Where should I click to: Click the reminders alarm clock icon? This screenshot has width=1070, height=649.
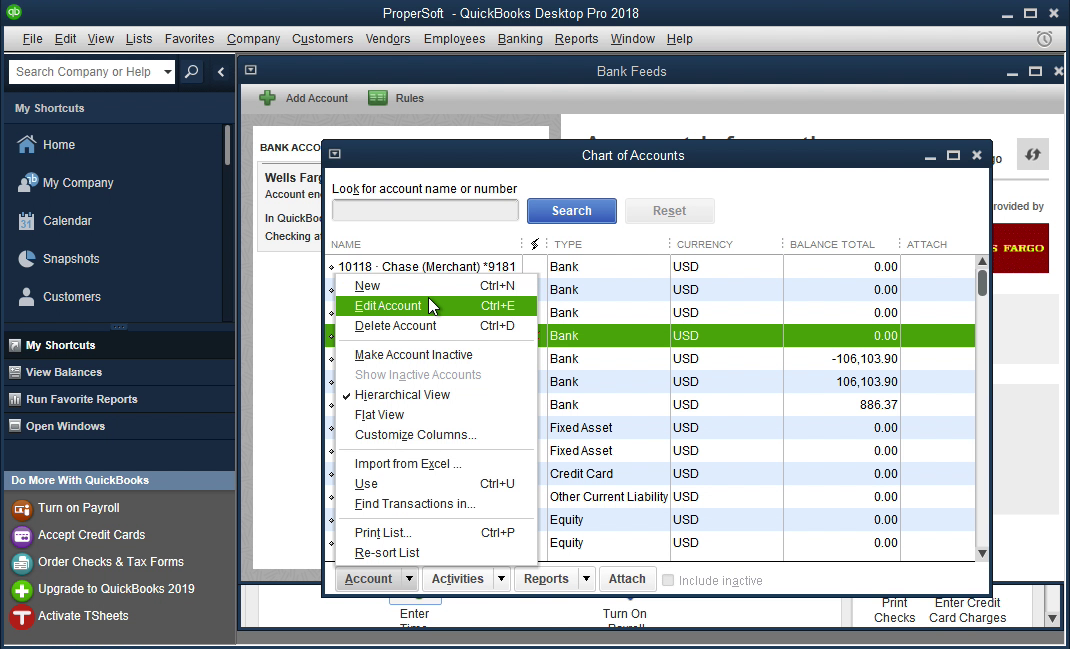click(x=1044, y=39)
